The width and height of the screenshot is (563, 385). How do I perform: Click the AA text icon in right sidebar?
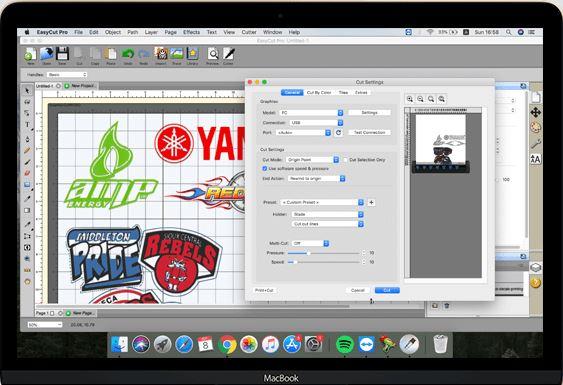coord(535,159)
